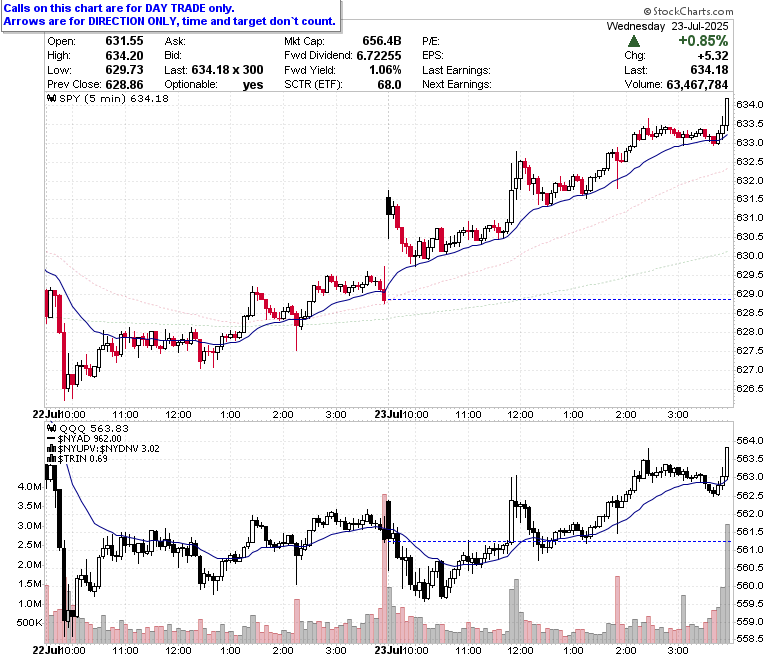Click the blue day trade disclaimer note

click(x=170, y=15)
